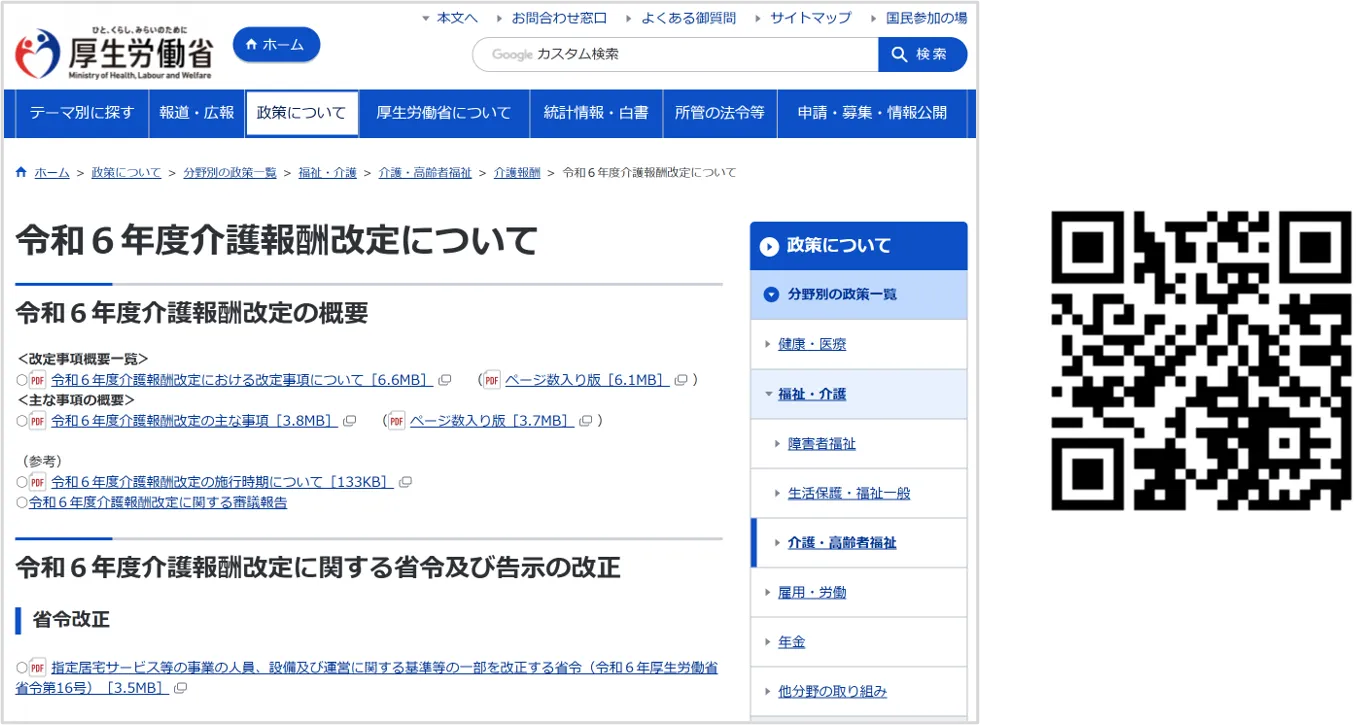The width and height of the screenshot is (1366, 725).
Task: Open the 国民参加の場 header link
Action: click(x=926, y=18)
